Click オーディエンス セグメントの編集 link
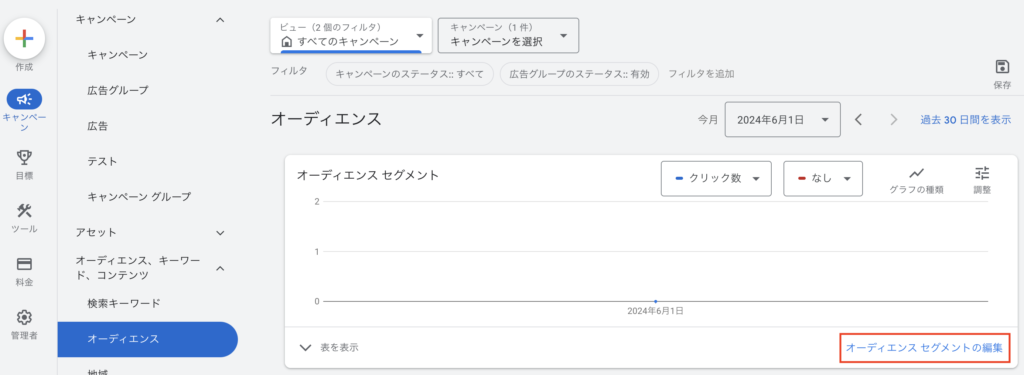1024x375 pixels. coord(924,348)
